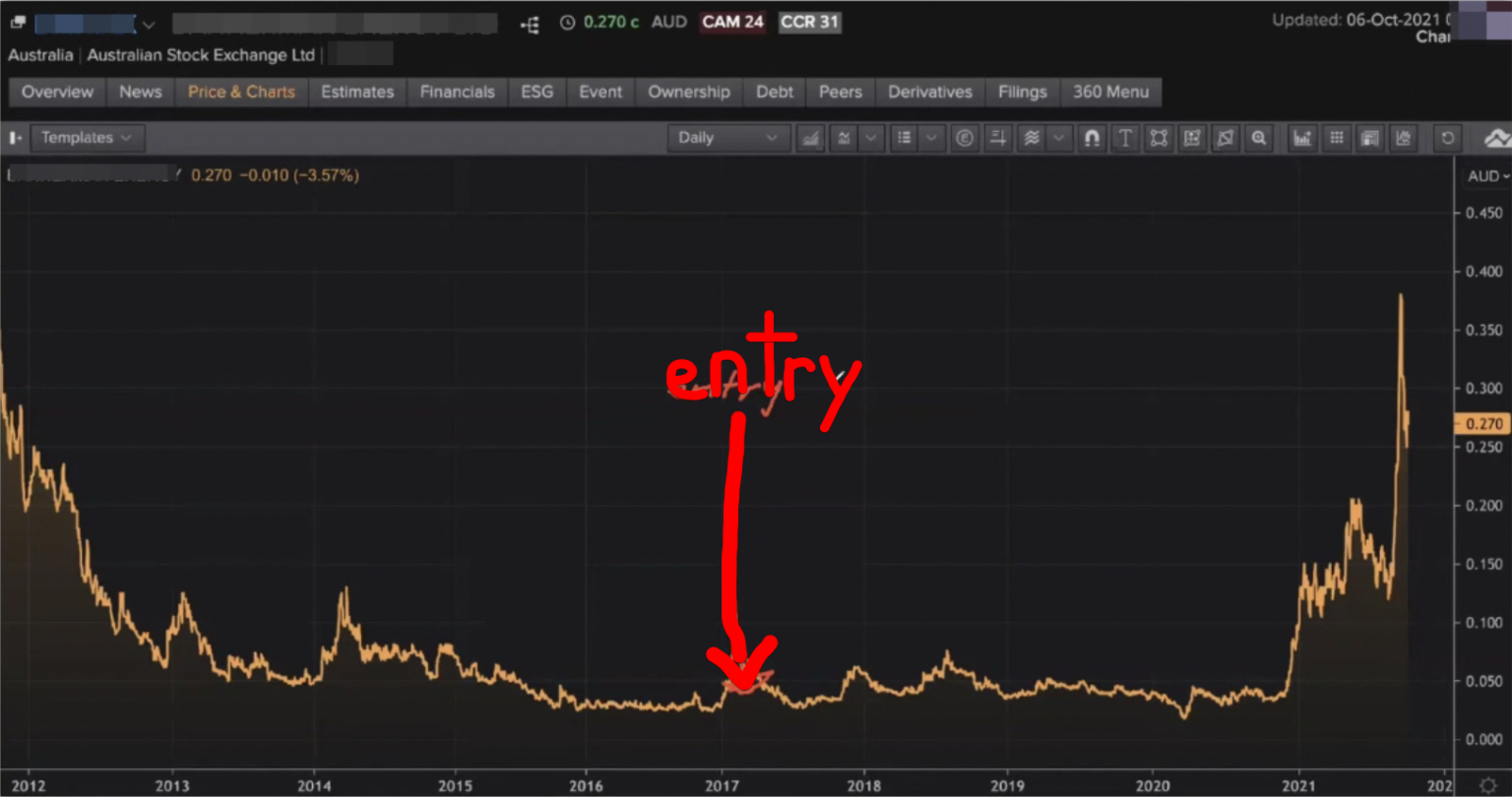This screenshot has height=797, width=1512.
Task: Open the Templates dropdown
Action: click(x=88, y=138)
